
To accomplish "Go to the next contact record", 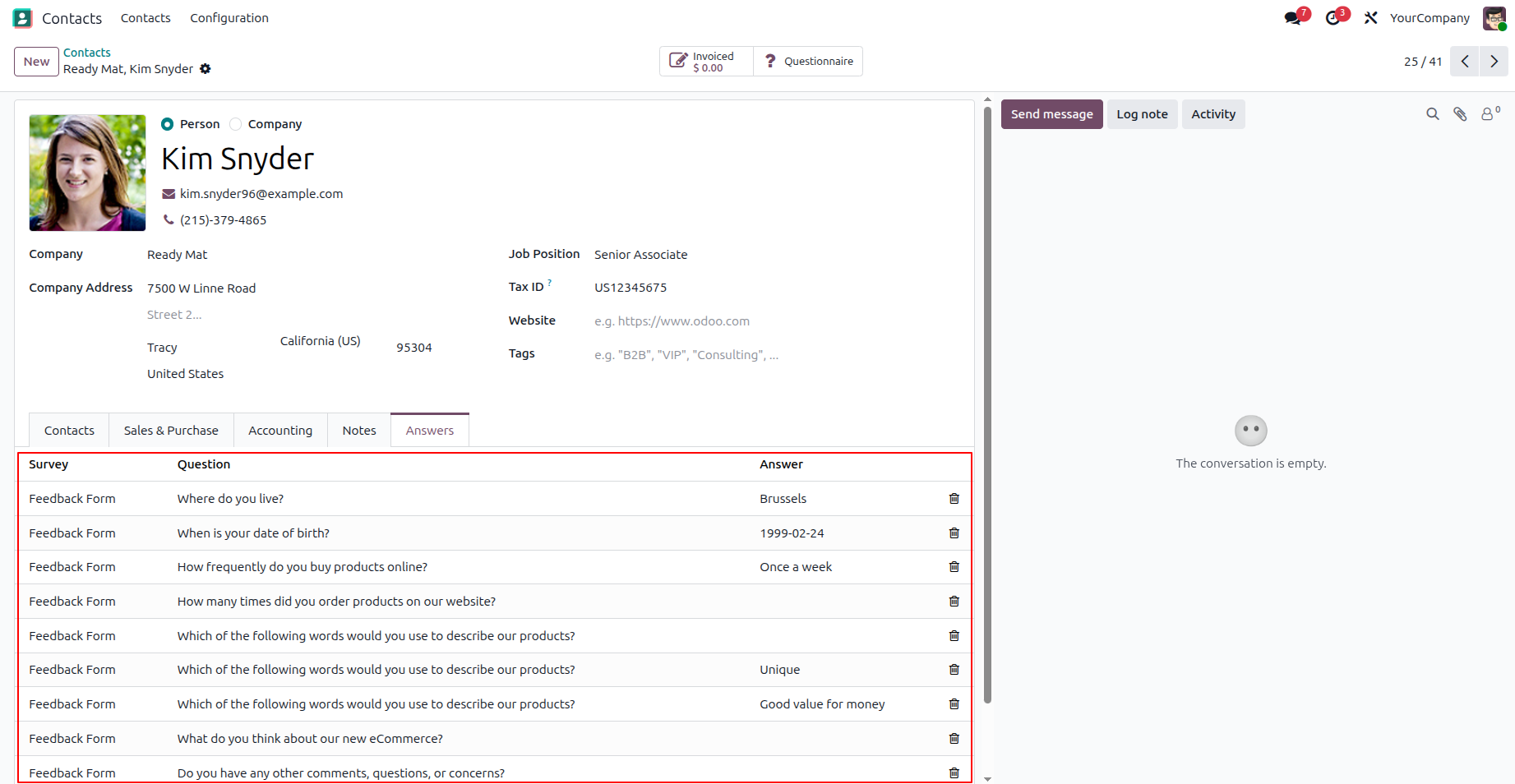I will click(x=1494, y=62).
